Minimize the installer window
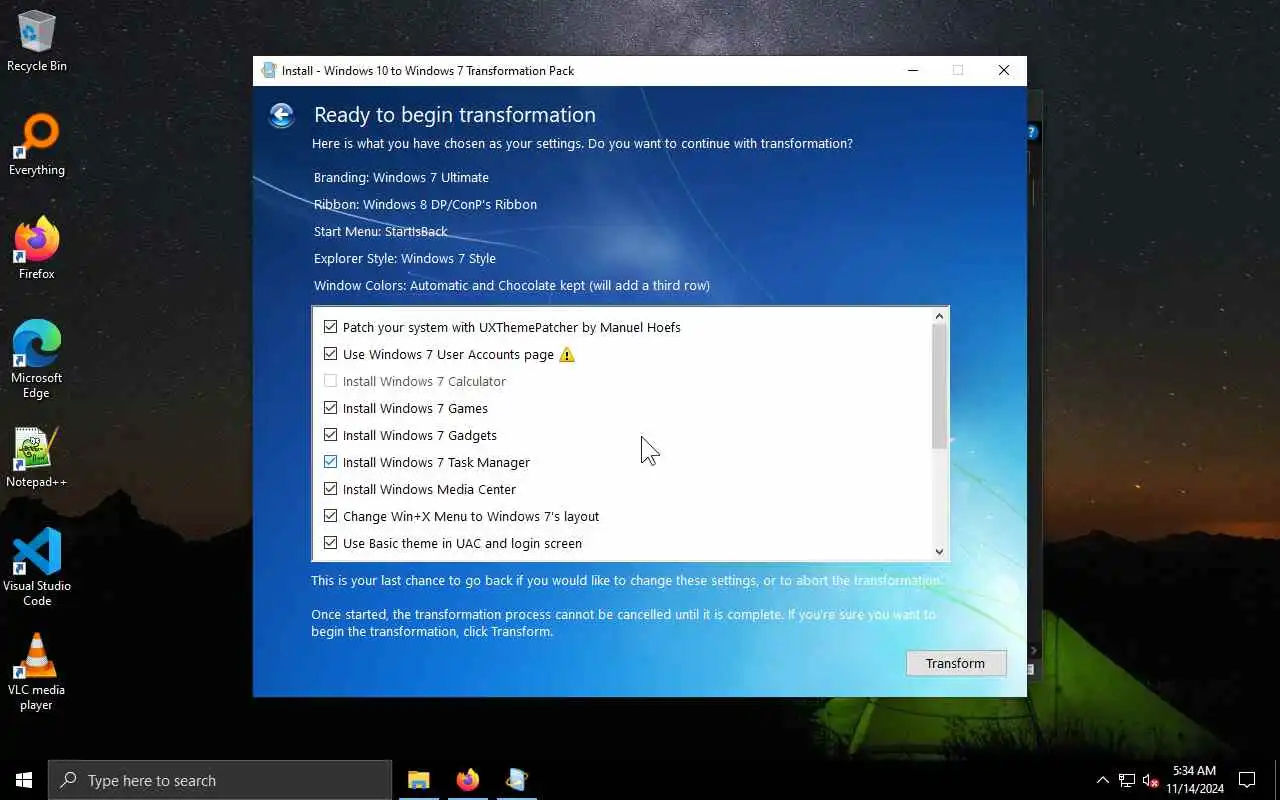The image size is (1280, 800). (913, 70)
